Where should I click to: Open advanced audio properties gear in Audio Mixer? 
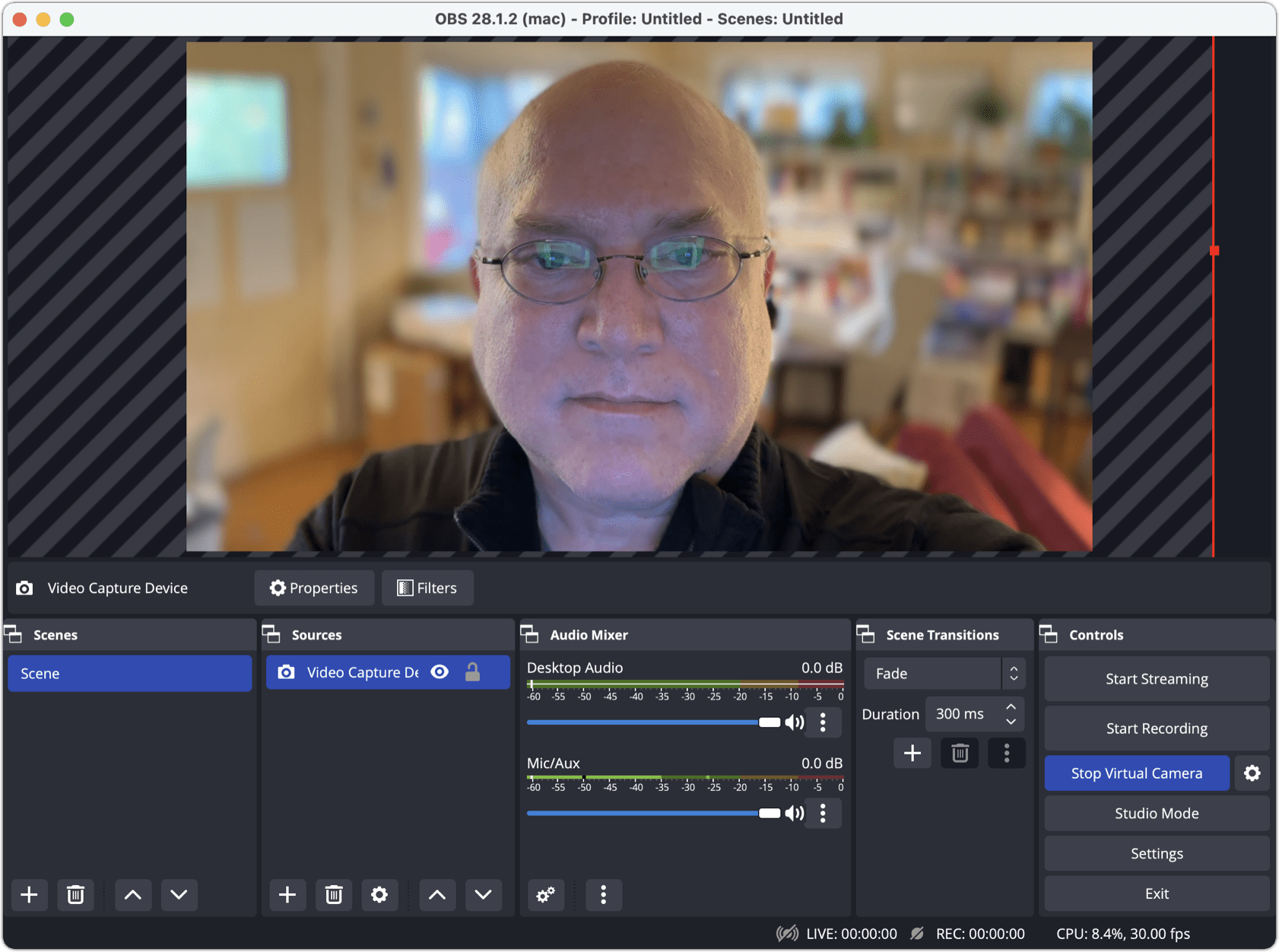(x=545, y=895)
